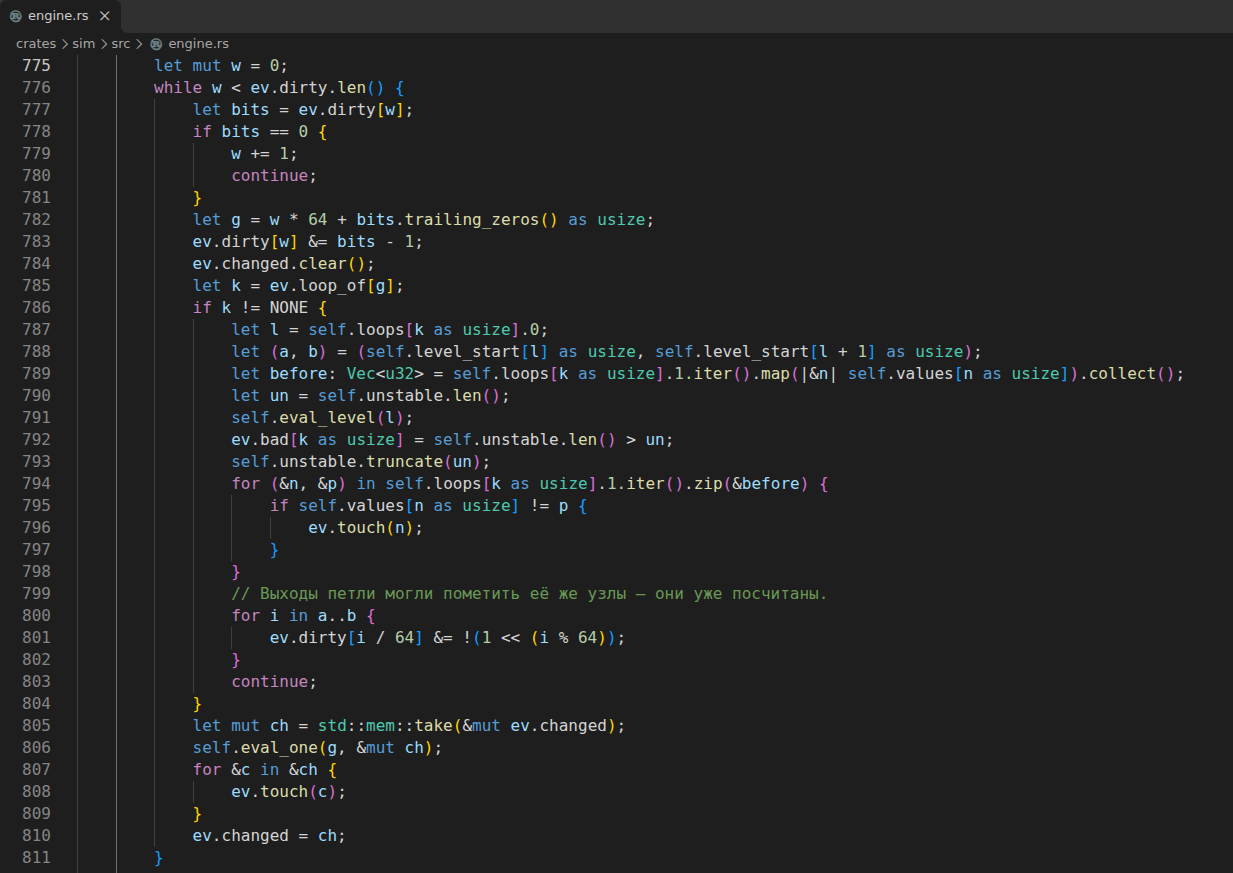This screenshot has width=1233, height=873.
Task: Click the code "let mut w = 0;"
Action: (221, 65)
